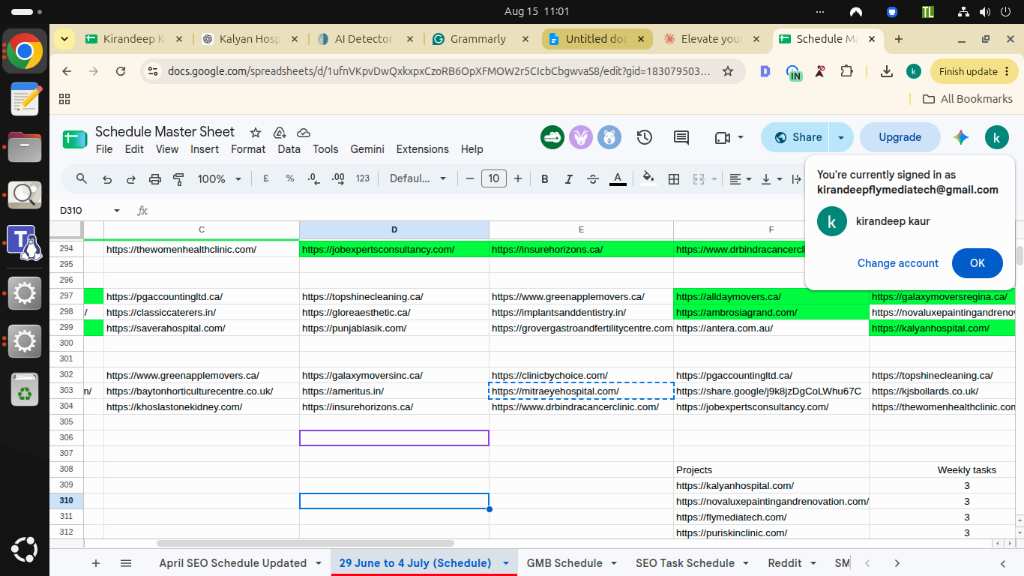Toggle bold formatting
Viewport: 1024px width, 576px height.
pyautogui.click(x=544, y=179)
